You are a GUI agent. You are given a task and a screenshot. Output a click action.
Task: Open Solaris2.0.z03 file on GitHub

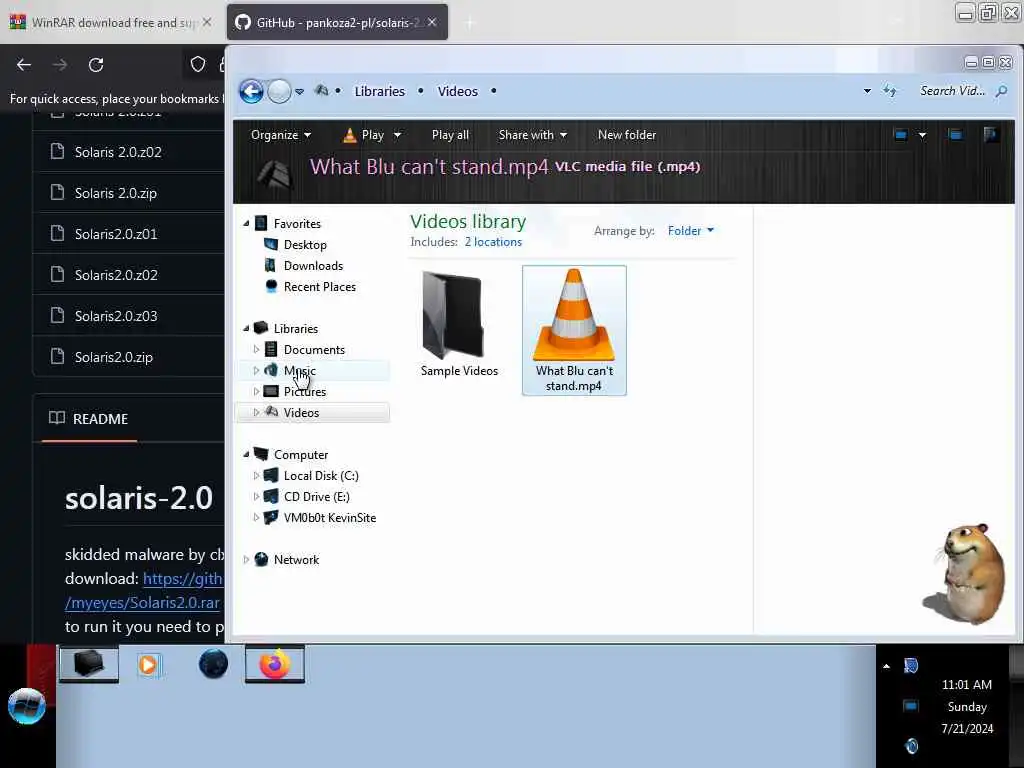pyautogui.click(x=116, y=316)
